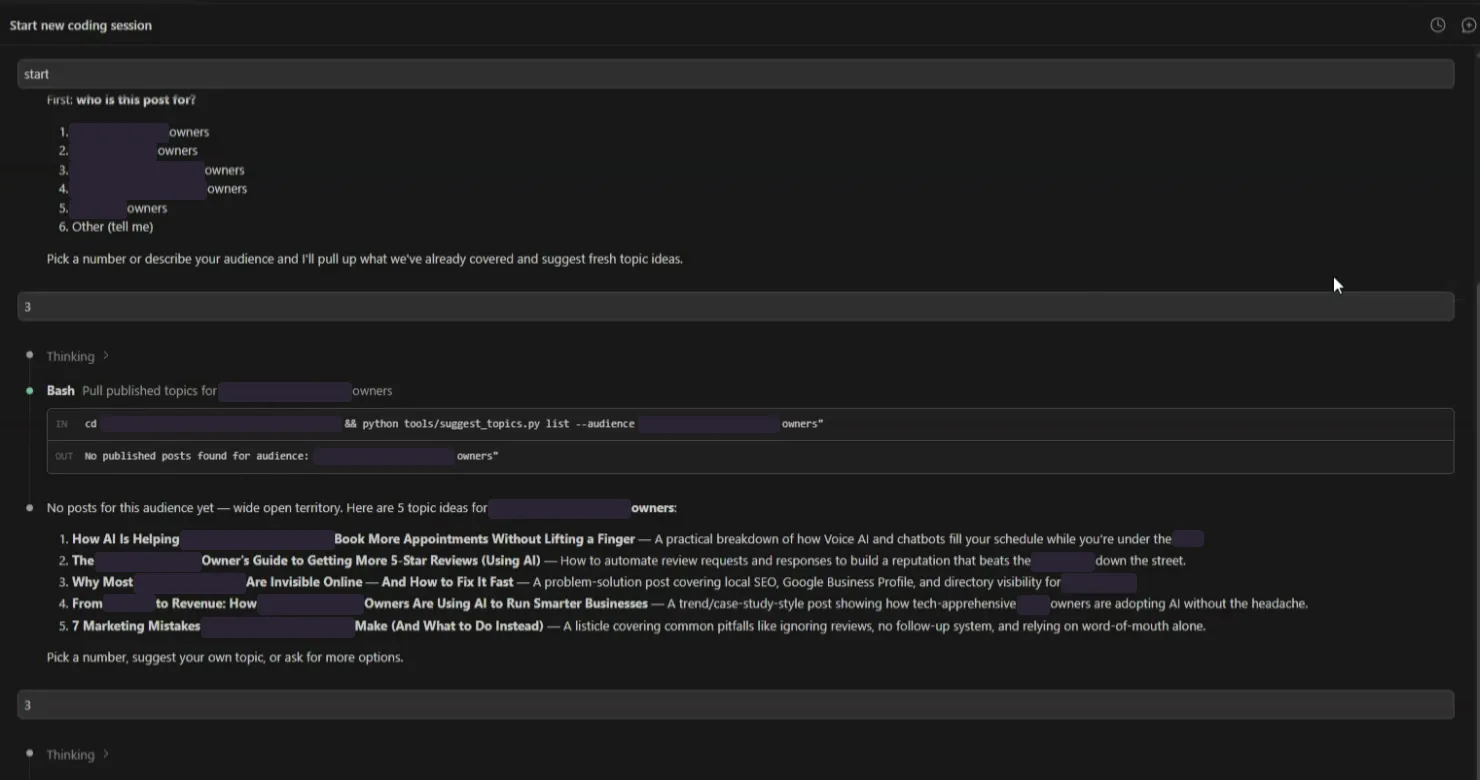Start a new chat with plus bubble icon

point(1469,25)
